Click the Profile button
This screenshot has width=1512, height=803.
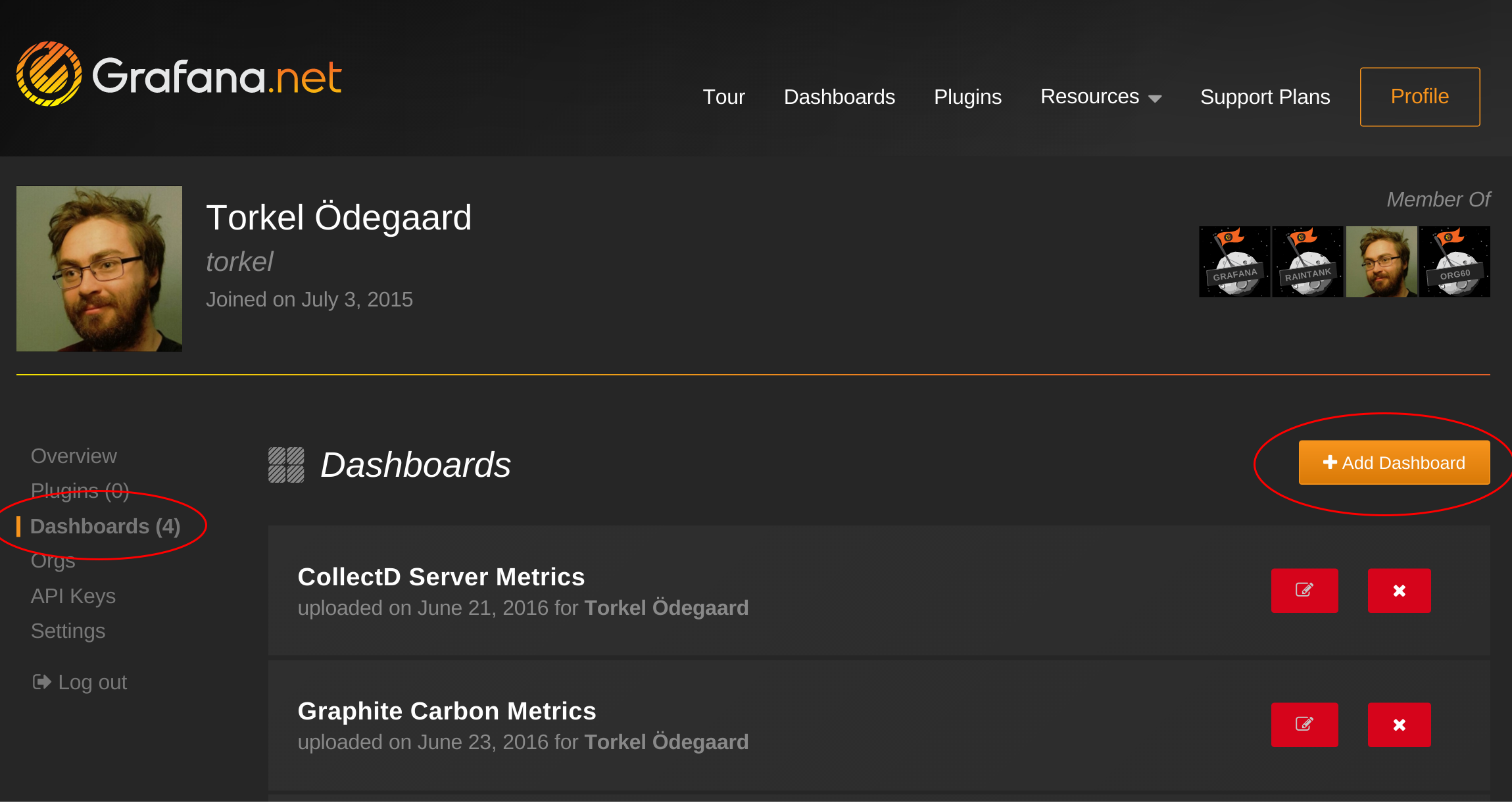[1420, 97]
